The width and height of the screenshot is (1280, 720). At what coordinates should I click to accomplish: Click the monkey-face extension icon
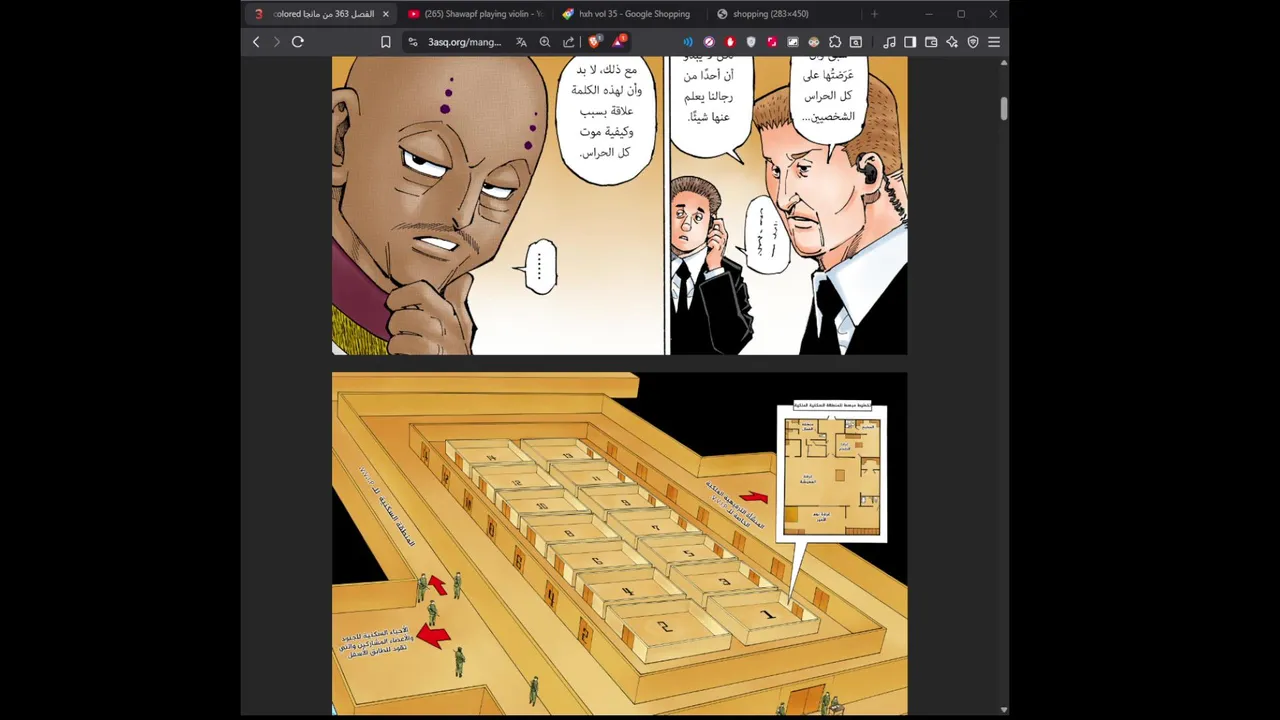point(814,42)
